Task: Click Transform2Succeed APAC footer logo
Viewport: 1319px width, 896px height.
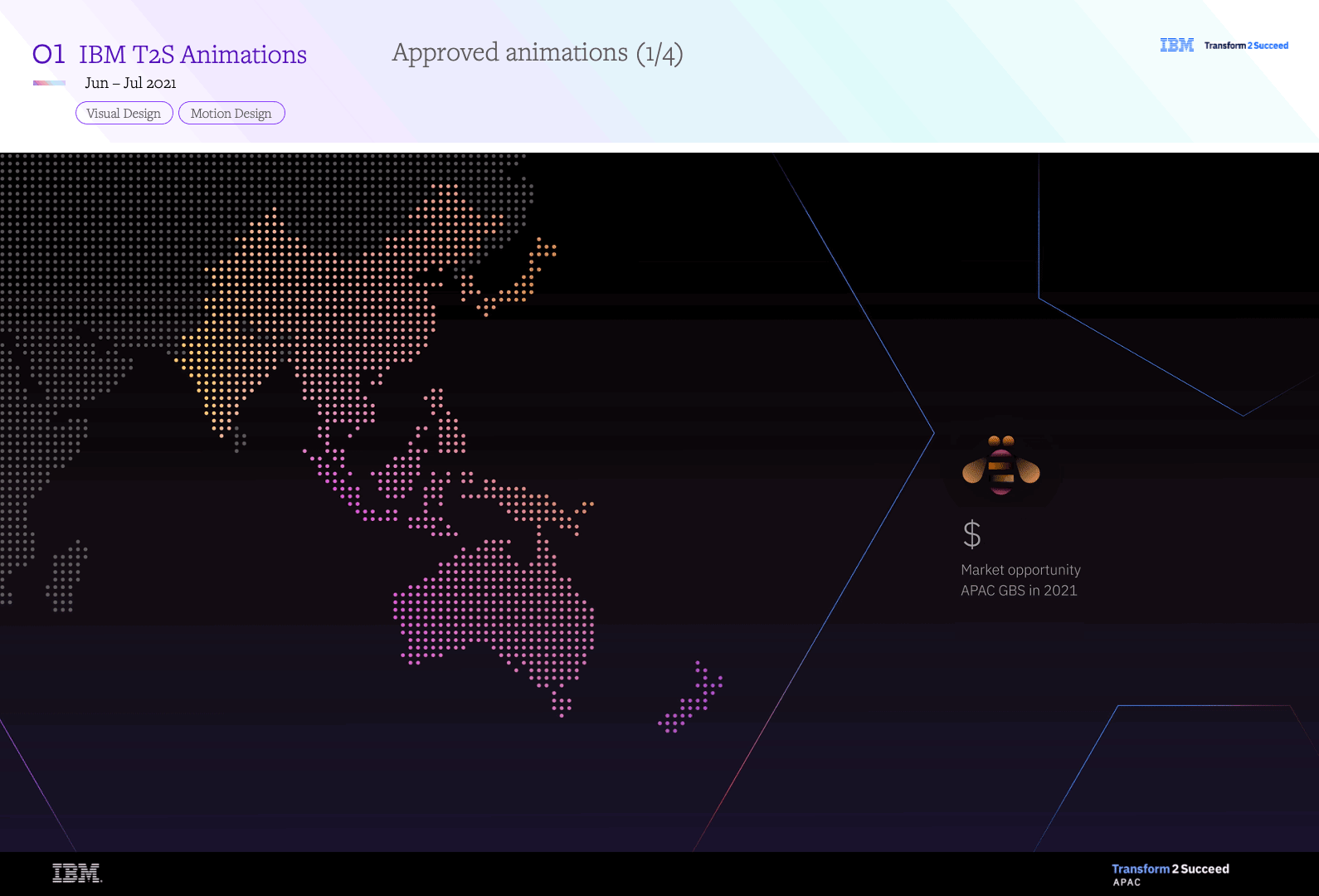Action: coord(1171,874)
